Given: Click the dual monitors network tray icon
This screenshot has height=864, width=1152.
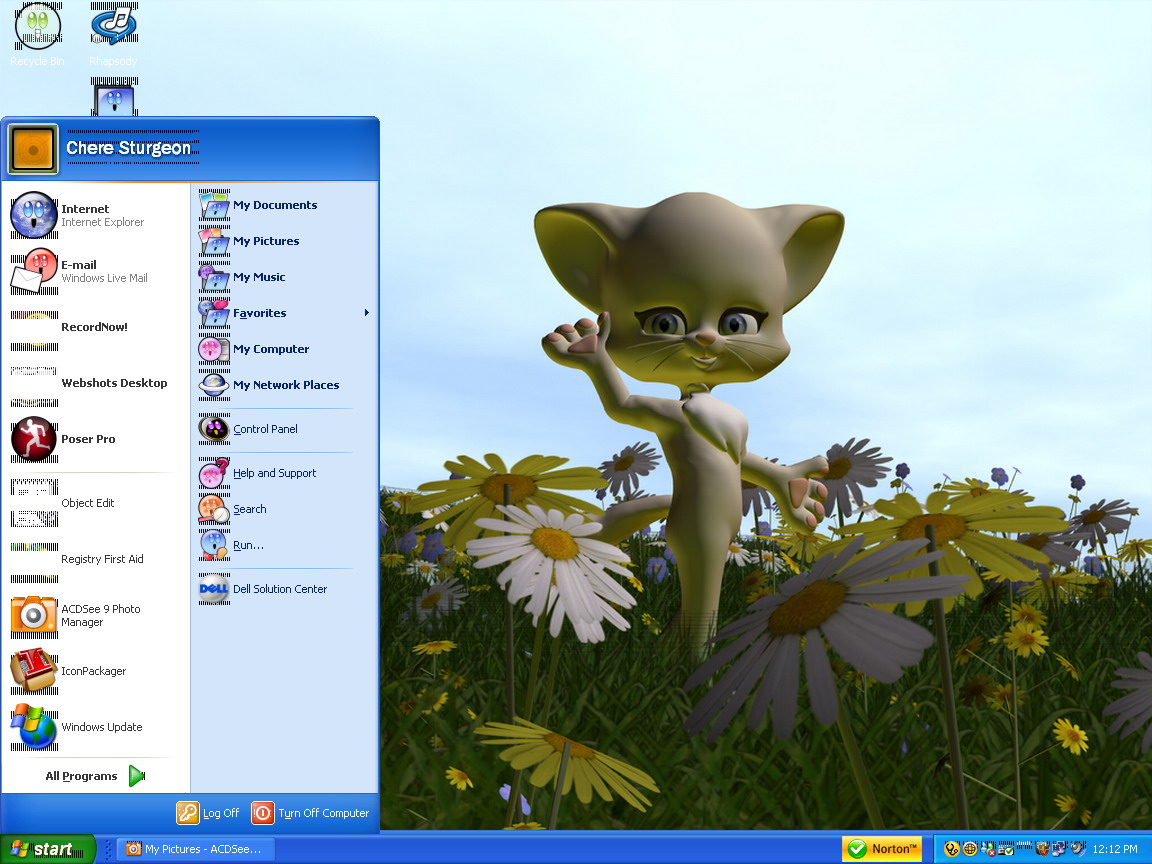Looking at the screenshot, I should click(x=1060, y=849).
